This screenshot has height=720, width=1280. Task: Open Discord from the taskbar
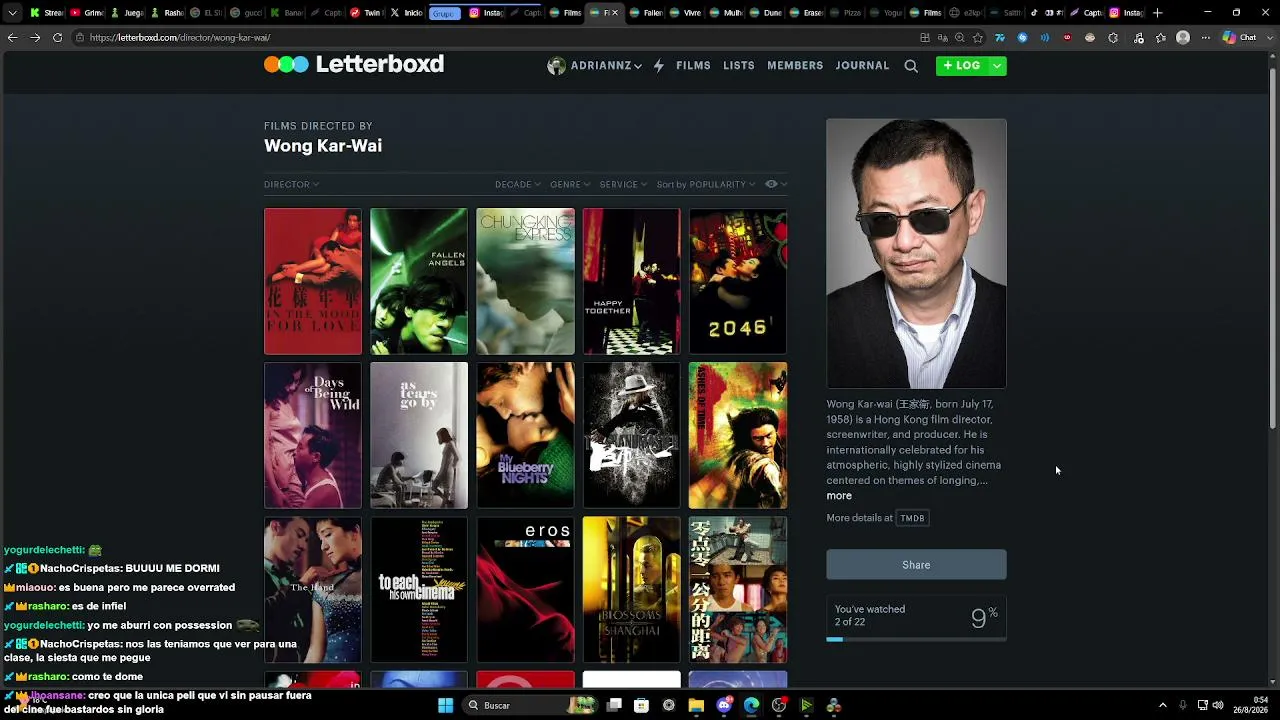pyautogui.click(x=725, y=705)
